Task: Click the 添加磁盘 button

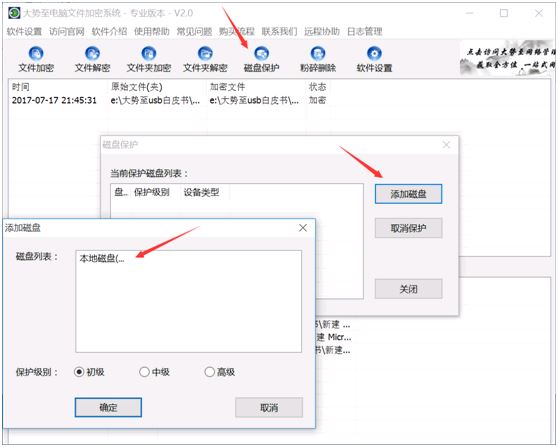Action: (409, 194)
